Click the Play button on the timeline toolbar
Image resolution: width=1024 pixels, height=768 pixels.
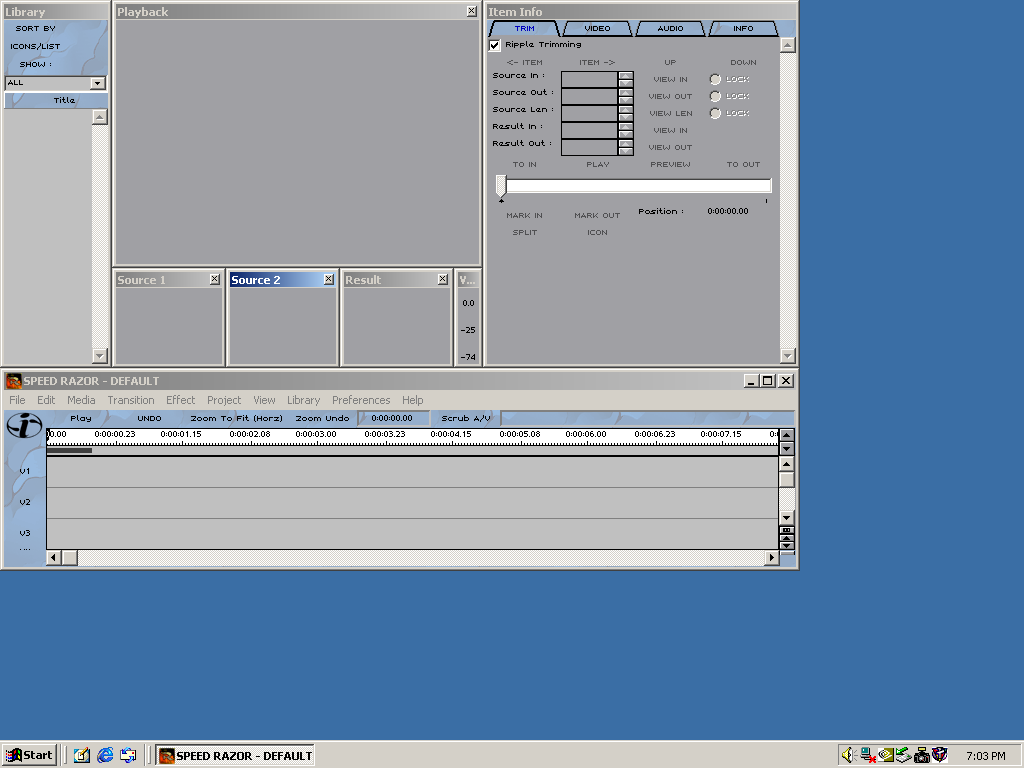80,418
